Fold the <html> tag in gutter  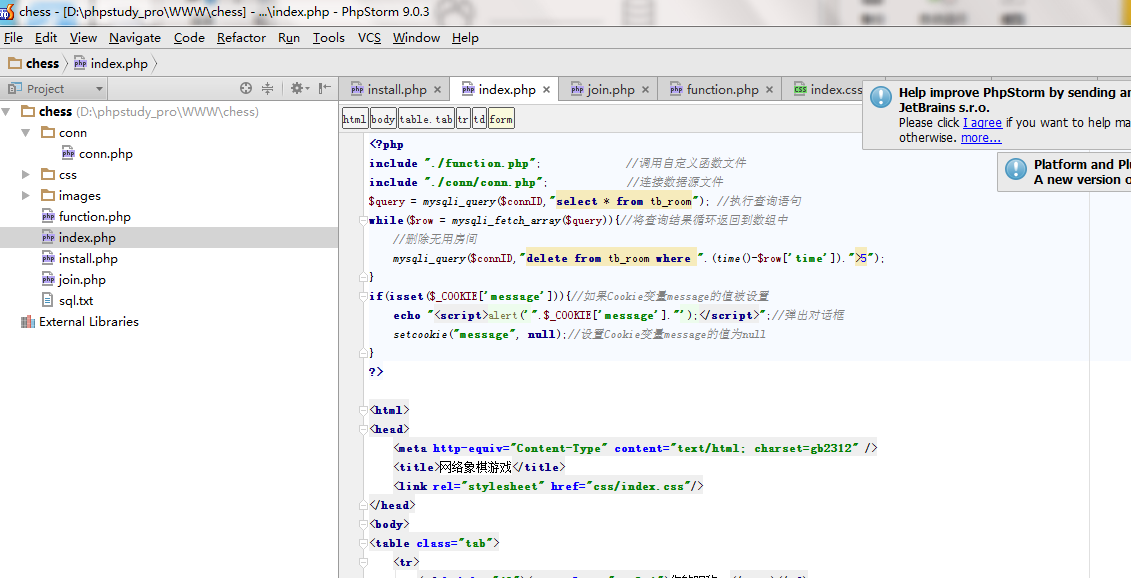coord(363,410)
